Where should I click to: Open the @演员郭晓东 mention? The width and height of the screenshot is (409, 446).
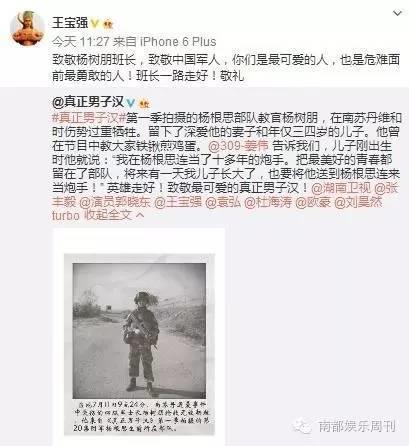pyautogui.click(x=114, y=202)
